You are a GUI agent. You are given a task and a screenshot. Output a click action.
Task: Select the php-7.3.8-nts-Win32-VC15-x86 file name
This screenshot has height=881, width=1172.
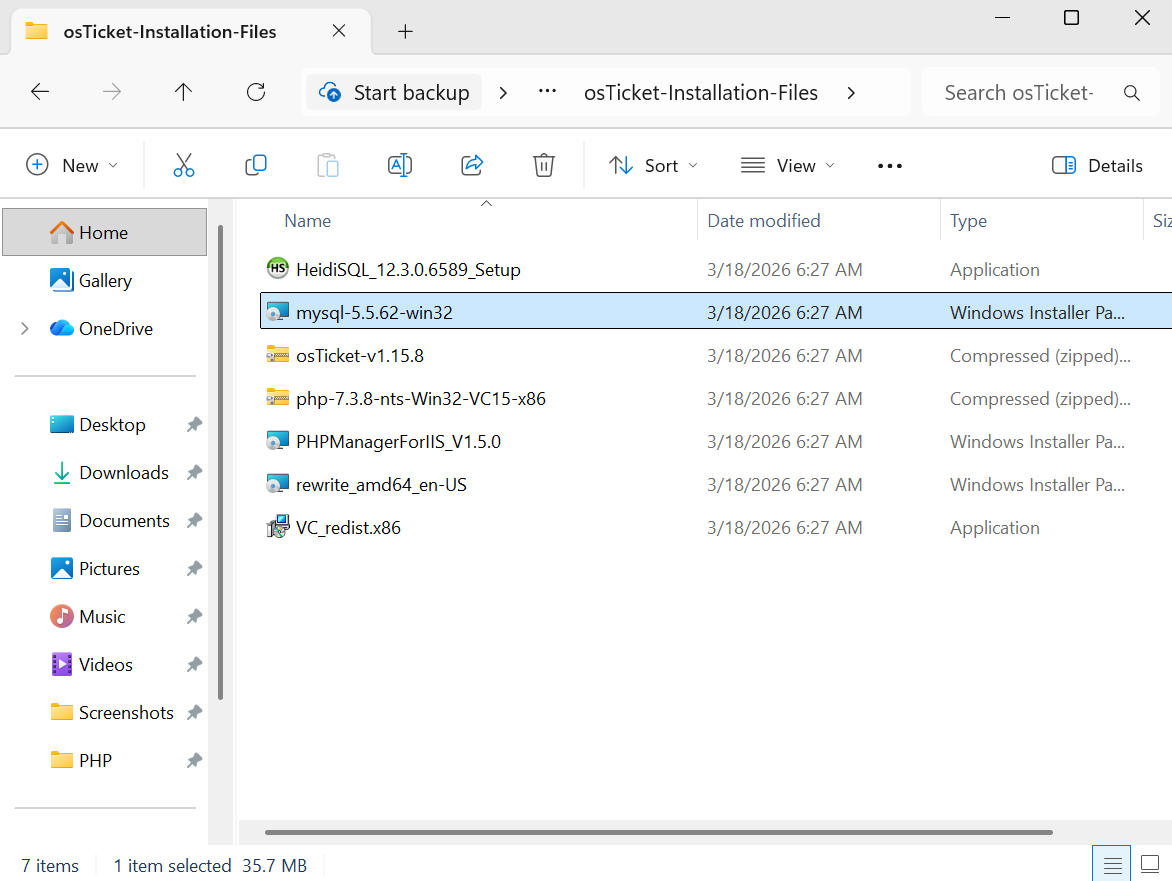click(x=421, y=398)
